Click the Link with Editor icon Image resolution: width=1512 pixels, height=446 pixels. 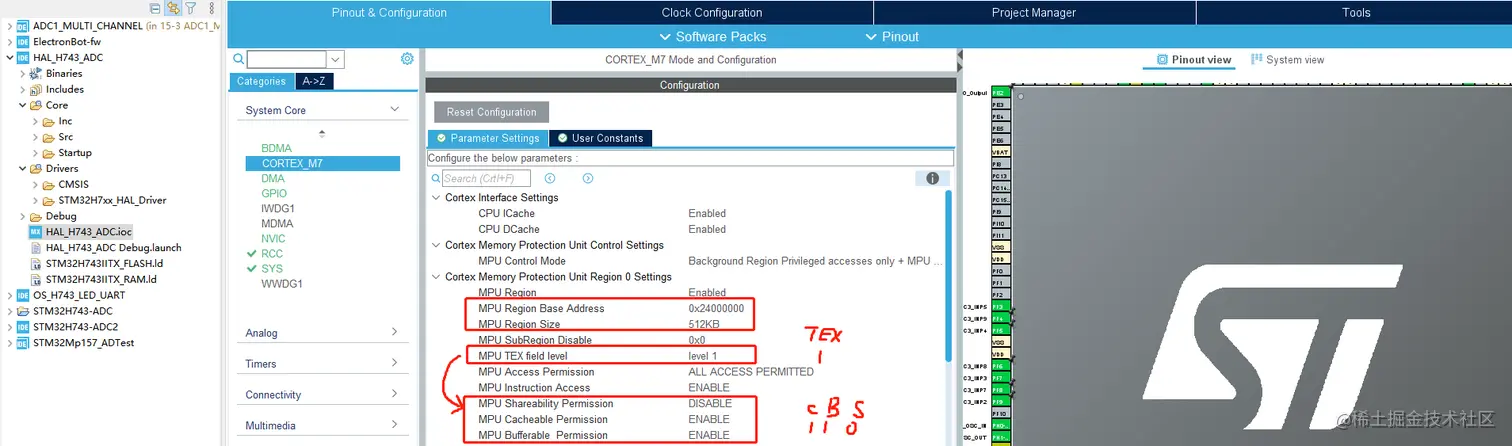tap(173, 8)
